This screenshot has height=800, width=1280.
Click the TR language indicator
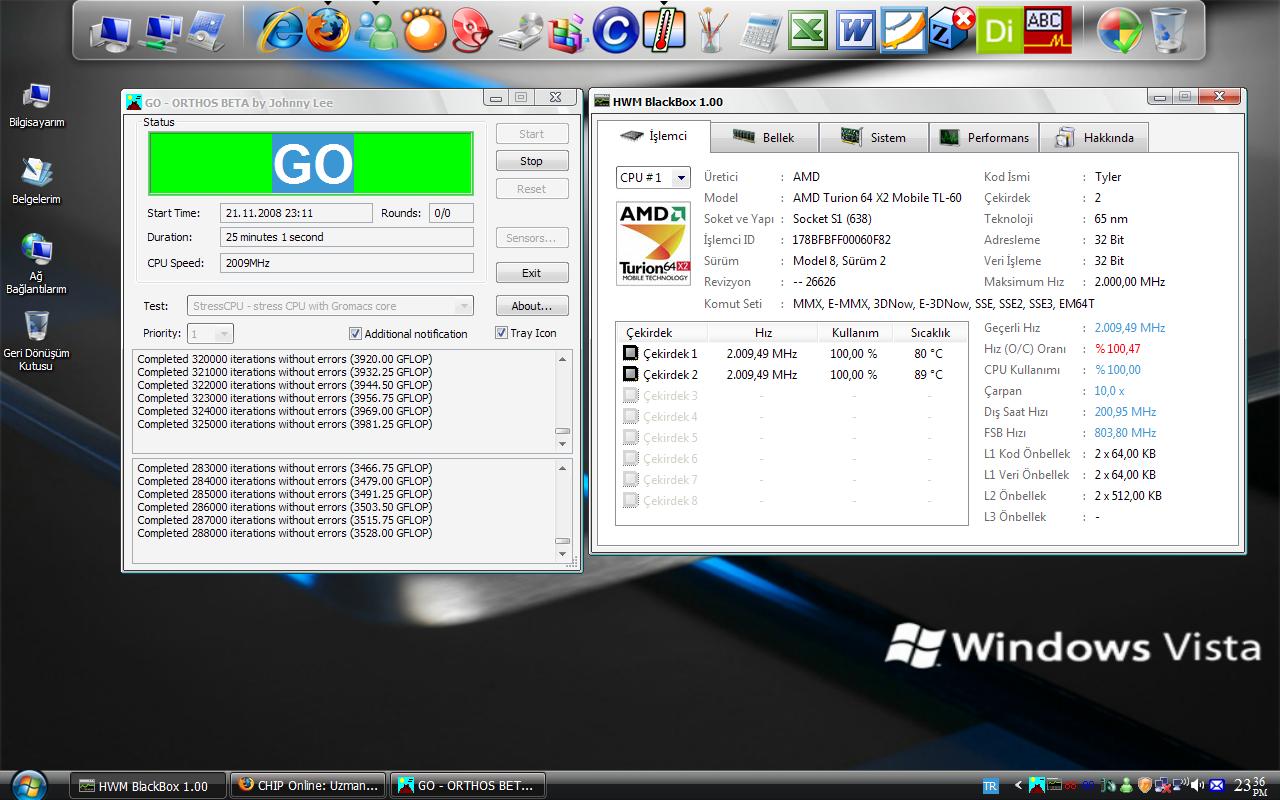pos(991,785)
